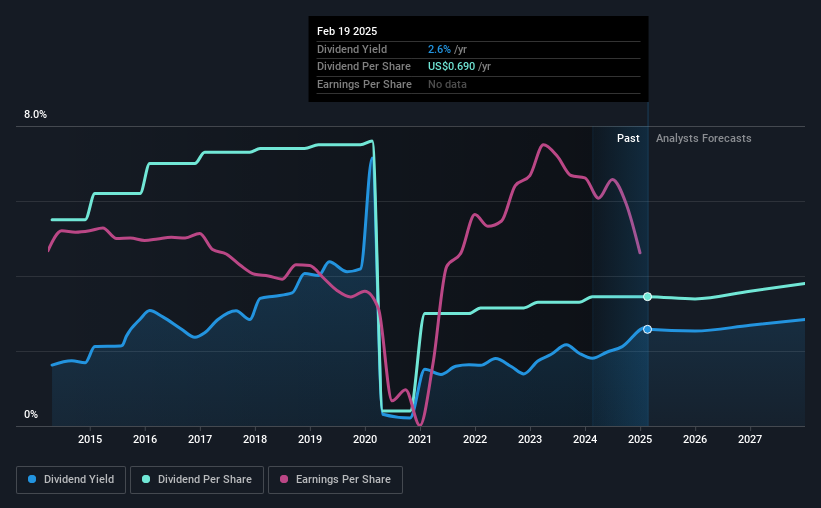Screen dimensions: 821x508
Task: Click the teal data point marker at 2025
Action: coord(648,296)
